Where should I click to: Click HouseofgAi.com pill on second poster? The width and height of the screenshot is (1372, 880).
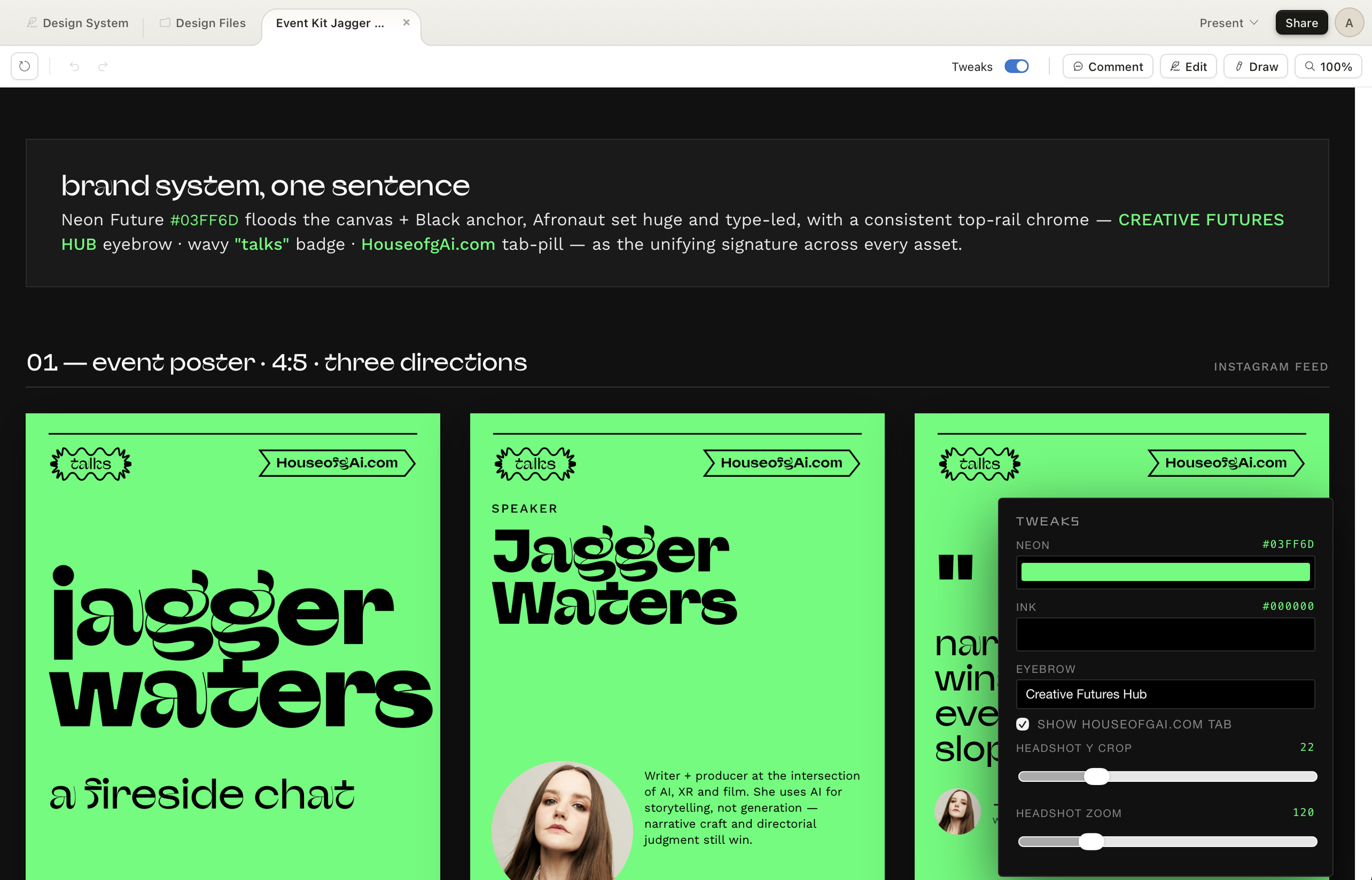[781, 463]
